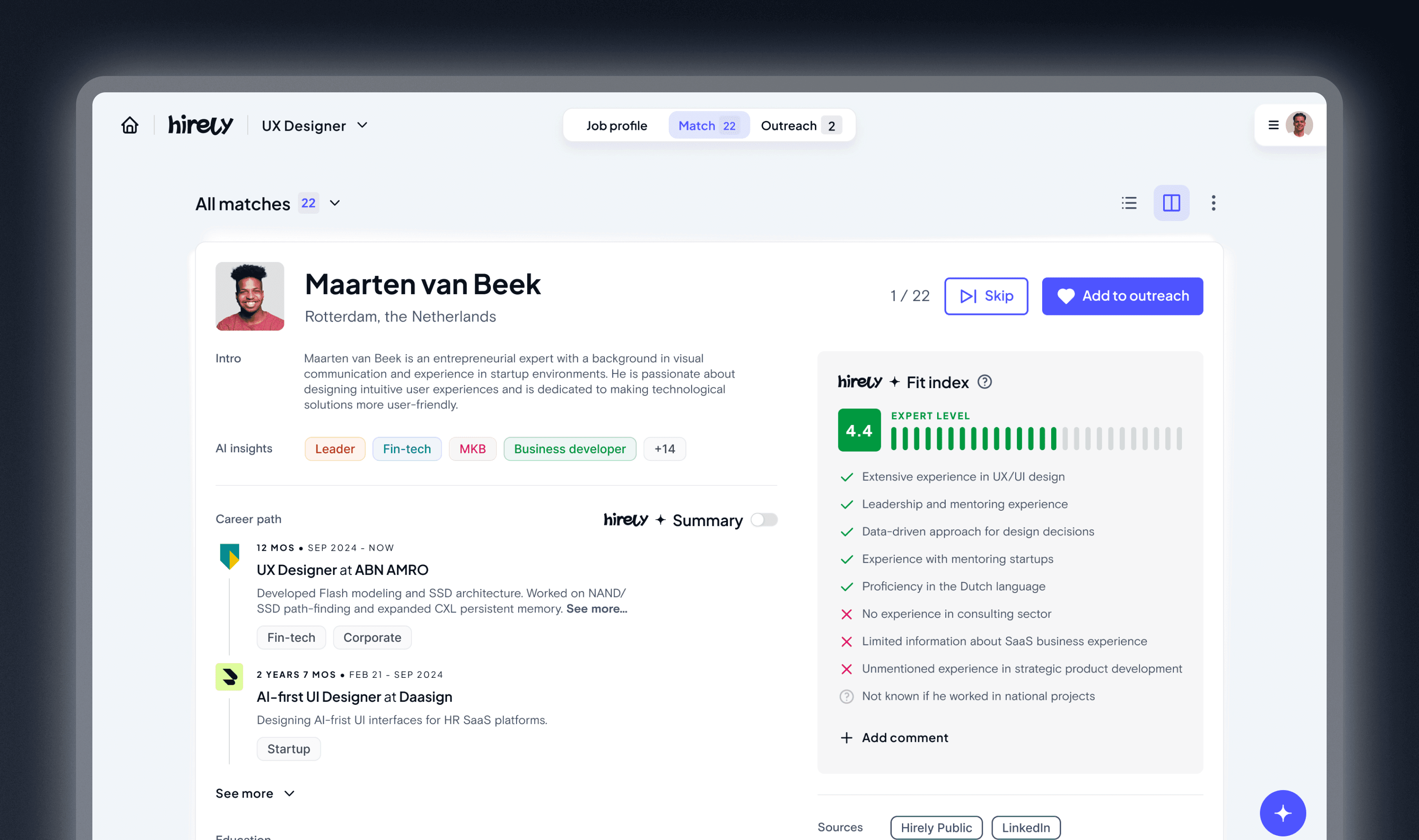Open the AI assistant sparkle button
1419x840 pixels.
1282,813
